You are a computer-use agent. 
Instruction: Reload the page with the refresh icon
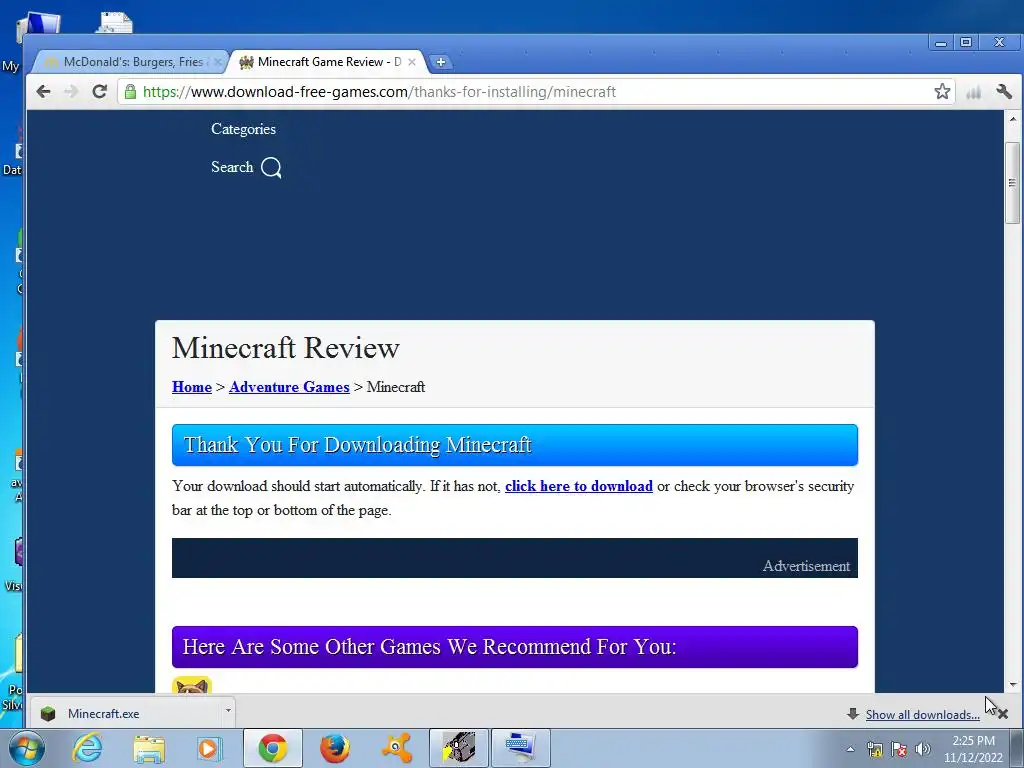(99, 91)
